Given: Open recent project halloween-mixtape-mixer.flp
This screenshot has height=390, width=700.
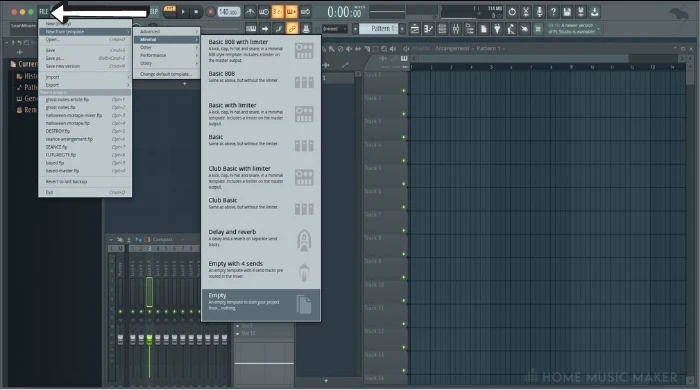Looking at the screenshot, I should [x=85, y=116].
